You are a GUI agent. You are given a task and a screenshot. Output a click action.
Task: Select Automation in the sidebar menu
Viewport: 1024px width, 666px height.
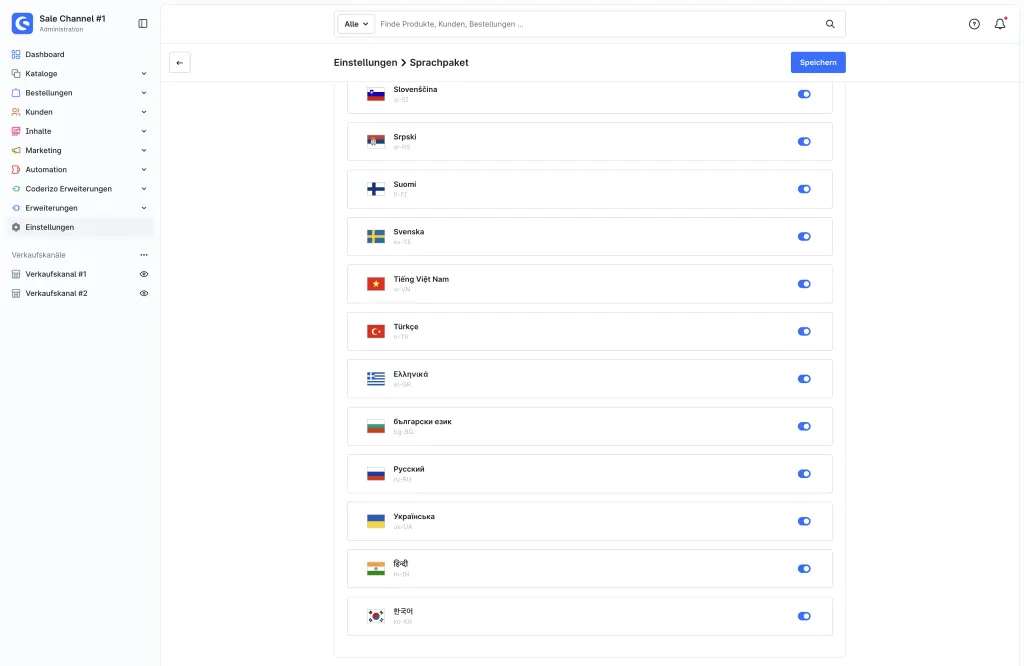click(x=46, y=170)
